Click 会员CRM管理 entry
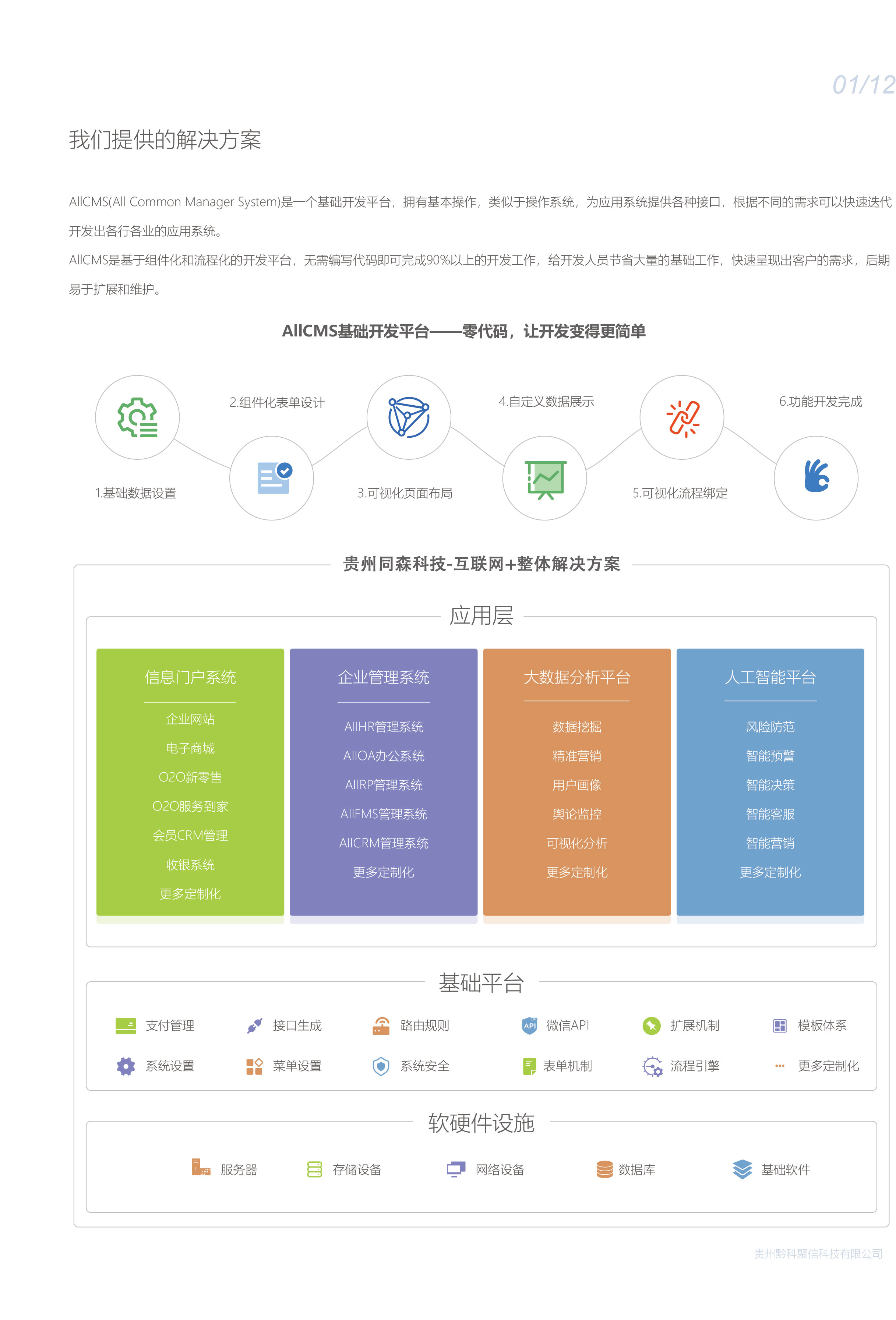Screen dimensions: 896x1320 click(190, 836)
